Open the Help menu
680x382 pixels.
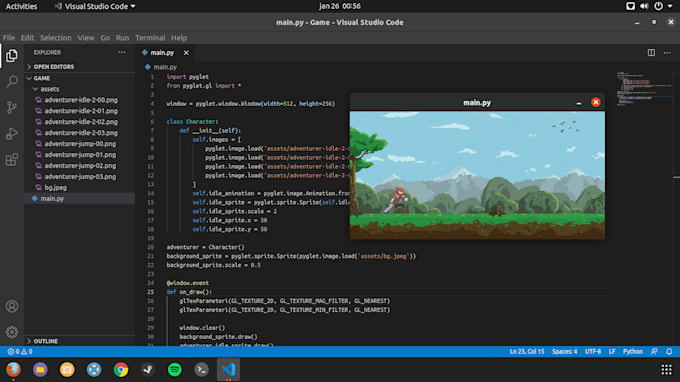(179, 38)
